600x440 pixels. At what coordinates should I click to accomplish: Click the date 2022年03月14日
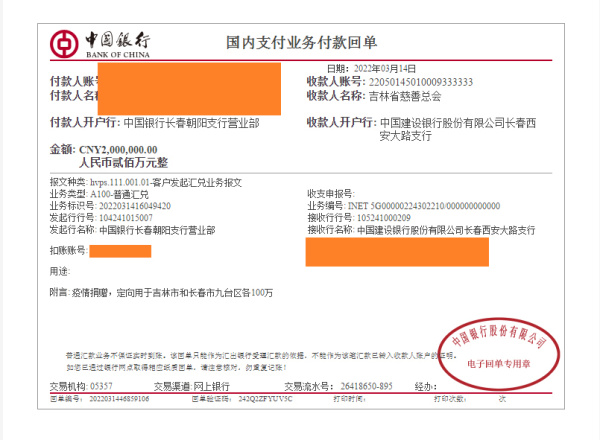click(x=385, y=68)
